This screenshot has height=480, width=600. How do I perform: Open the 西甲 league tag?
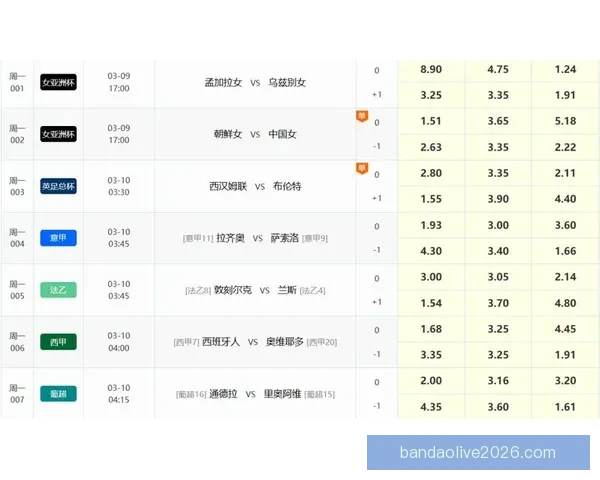(x=58, y=342)
